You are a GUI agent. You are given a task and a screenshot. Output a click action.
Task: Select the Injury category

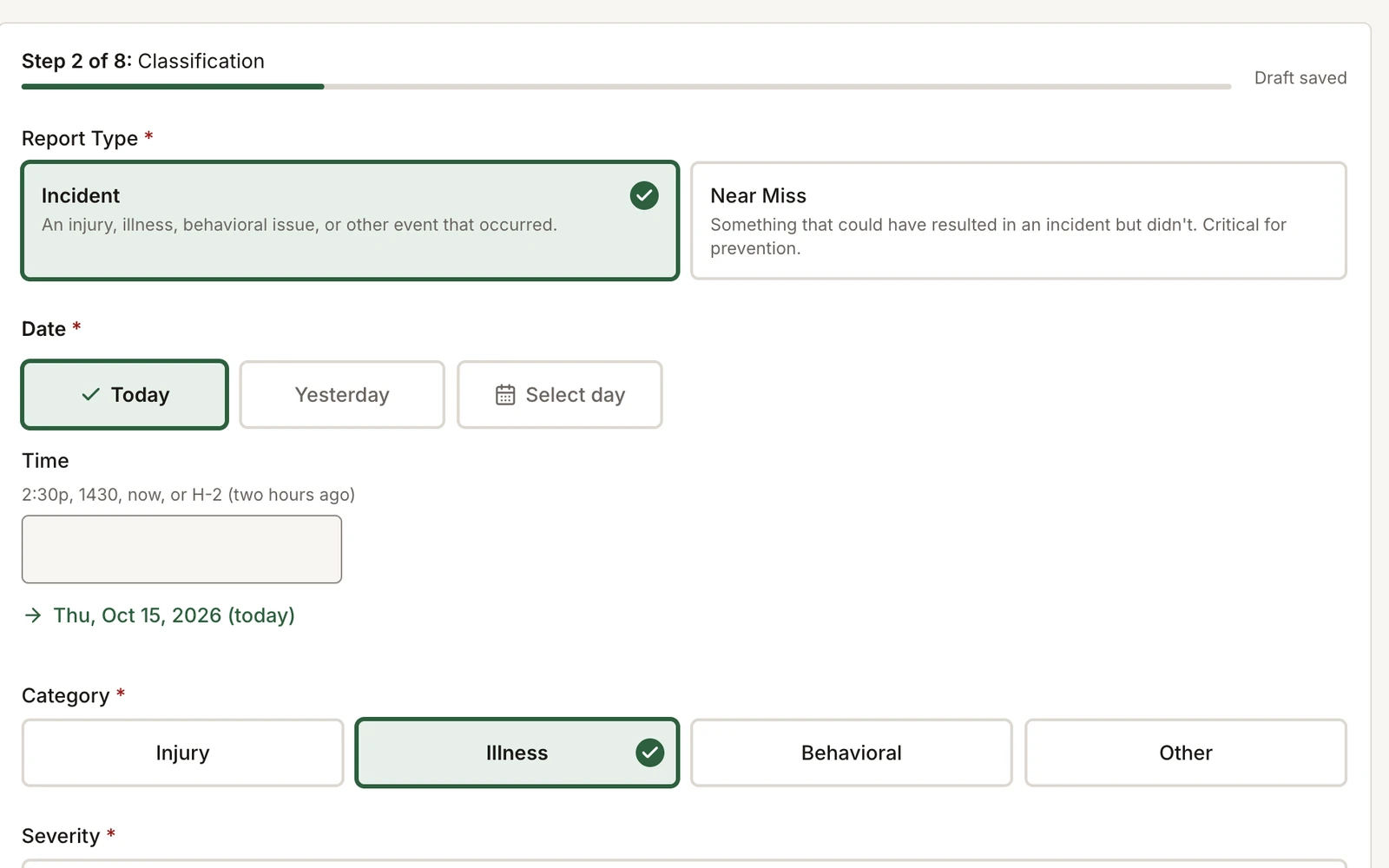(183, 753)
